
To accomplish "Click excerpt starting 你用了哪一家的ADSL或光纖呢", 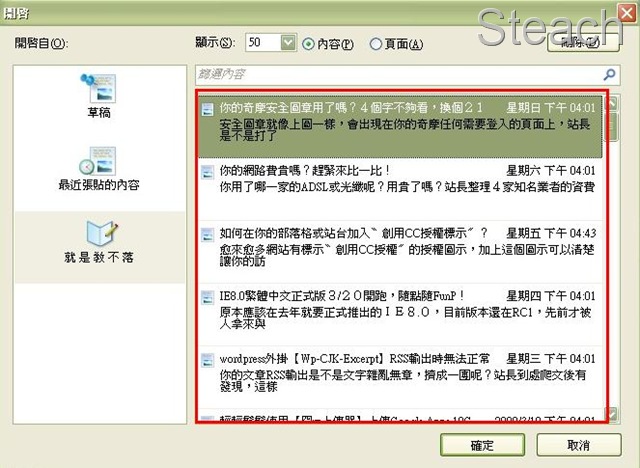I will tap(407, 187).
